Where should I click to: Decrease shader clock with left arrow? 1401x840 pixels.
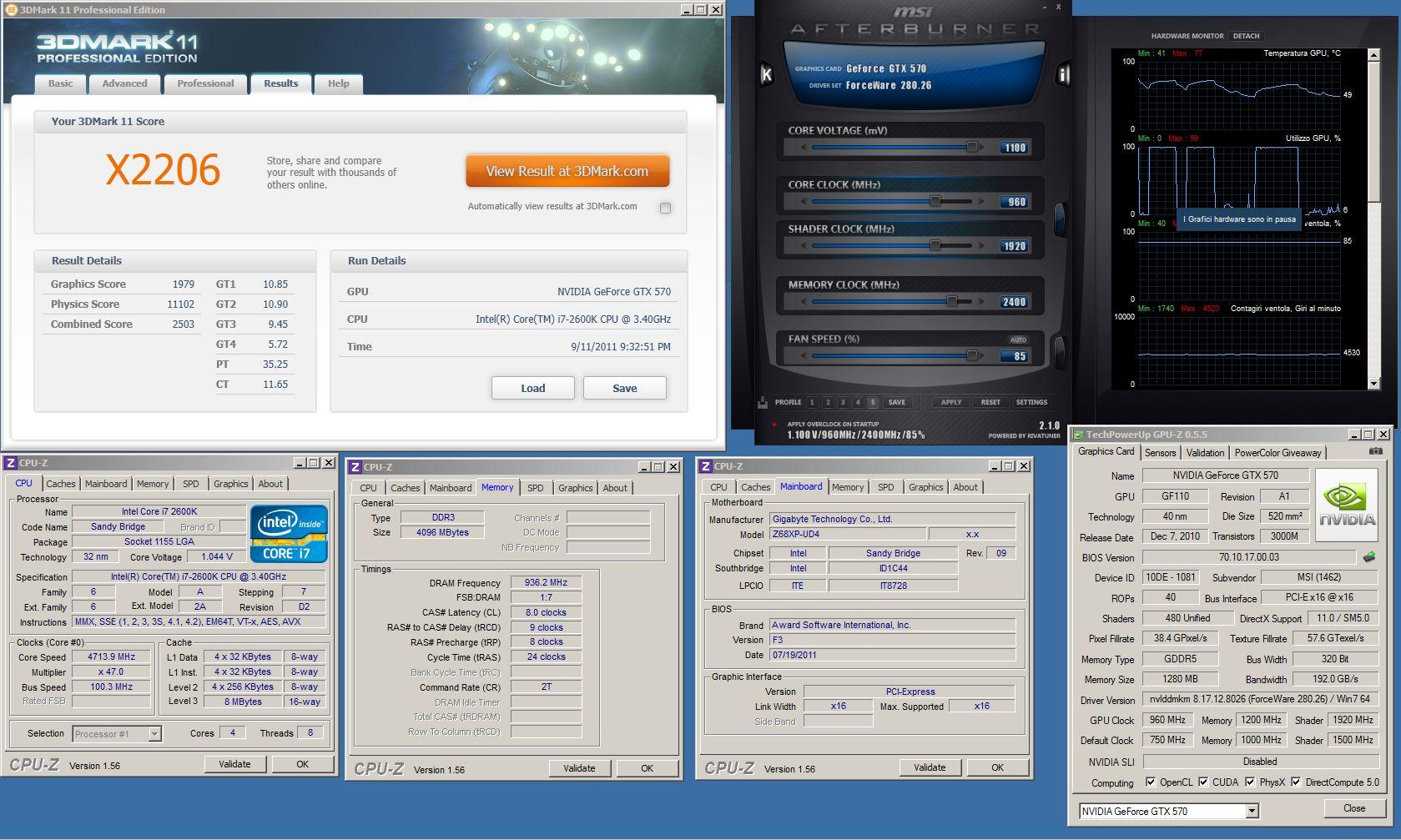pyautogui.click(x=804, y=246)
